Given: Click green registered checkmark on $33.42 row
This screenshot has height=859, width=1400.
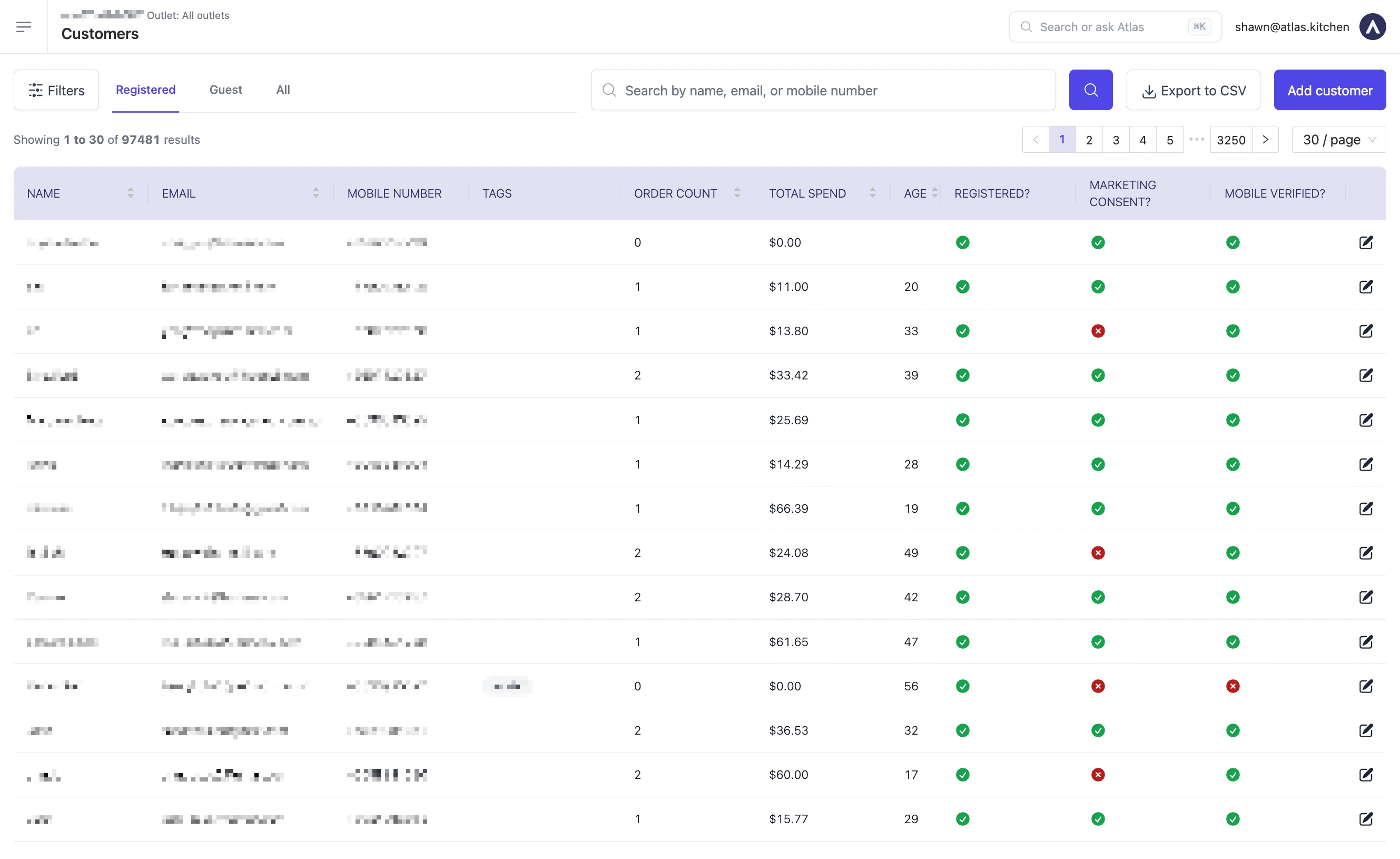Looking at the screenshot, I should point(962,375).
